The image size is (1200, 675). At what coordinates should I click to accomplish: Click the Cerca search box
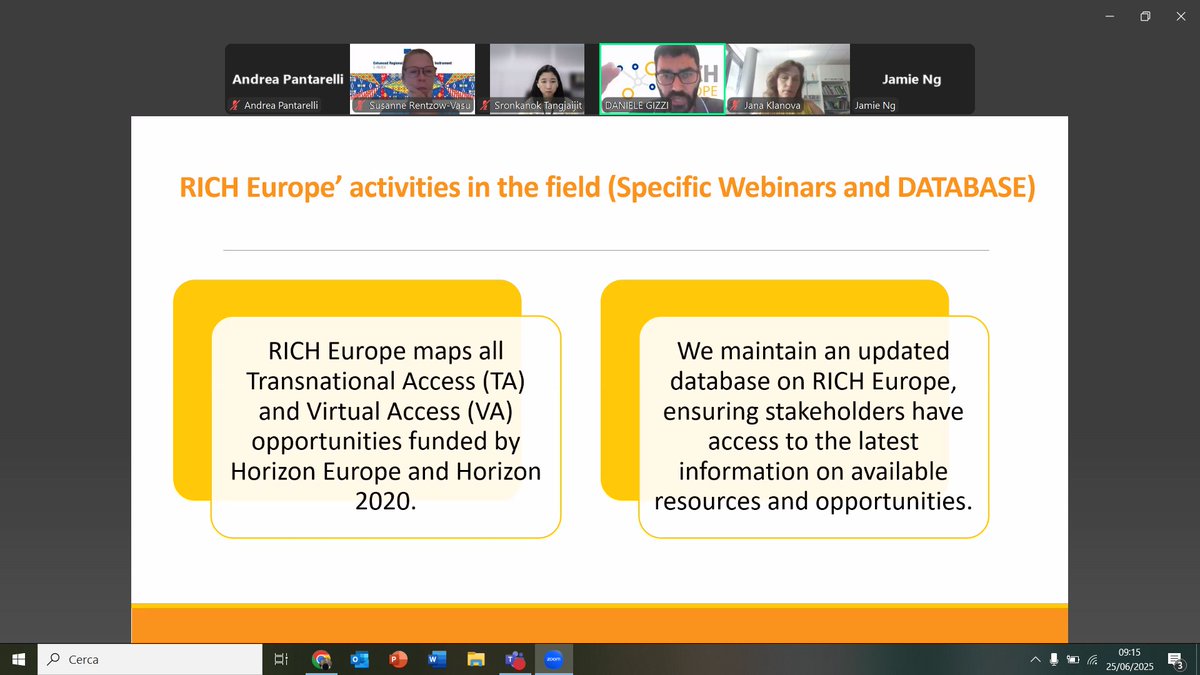pyautogui.click(x=150, y=659)
